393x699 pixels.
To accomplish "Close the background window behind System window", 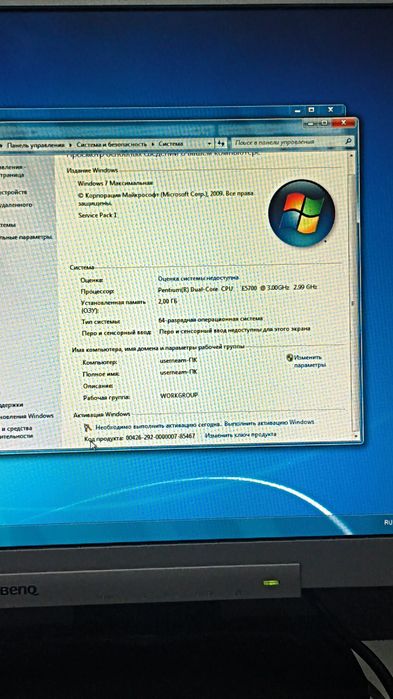I will (331, 110).
